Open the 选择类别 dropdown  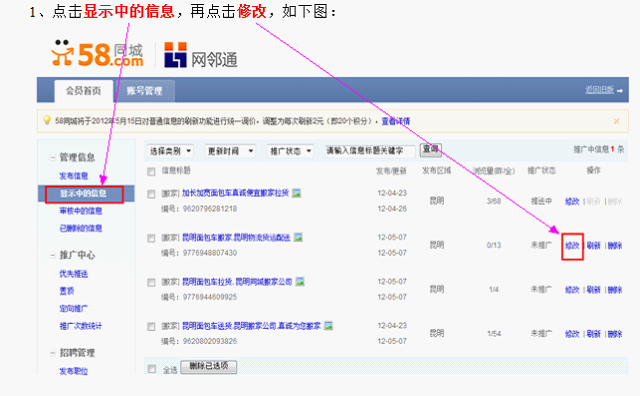pos(170,151)
